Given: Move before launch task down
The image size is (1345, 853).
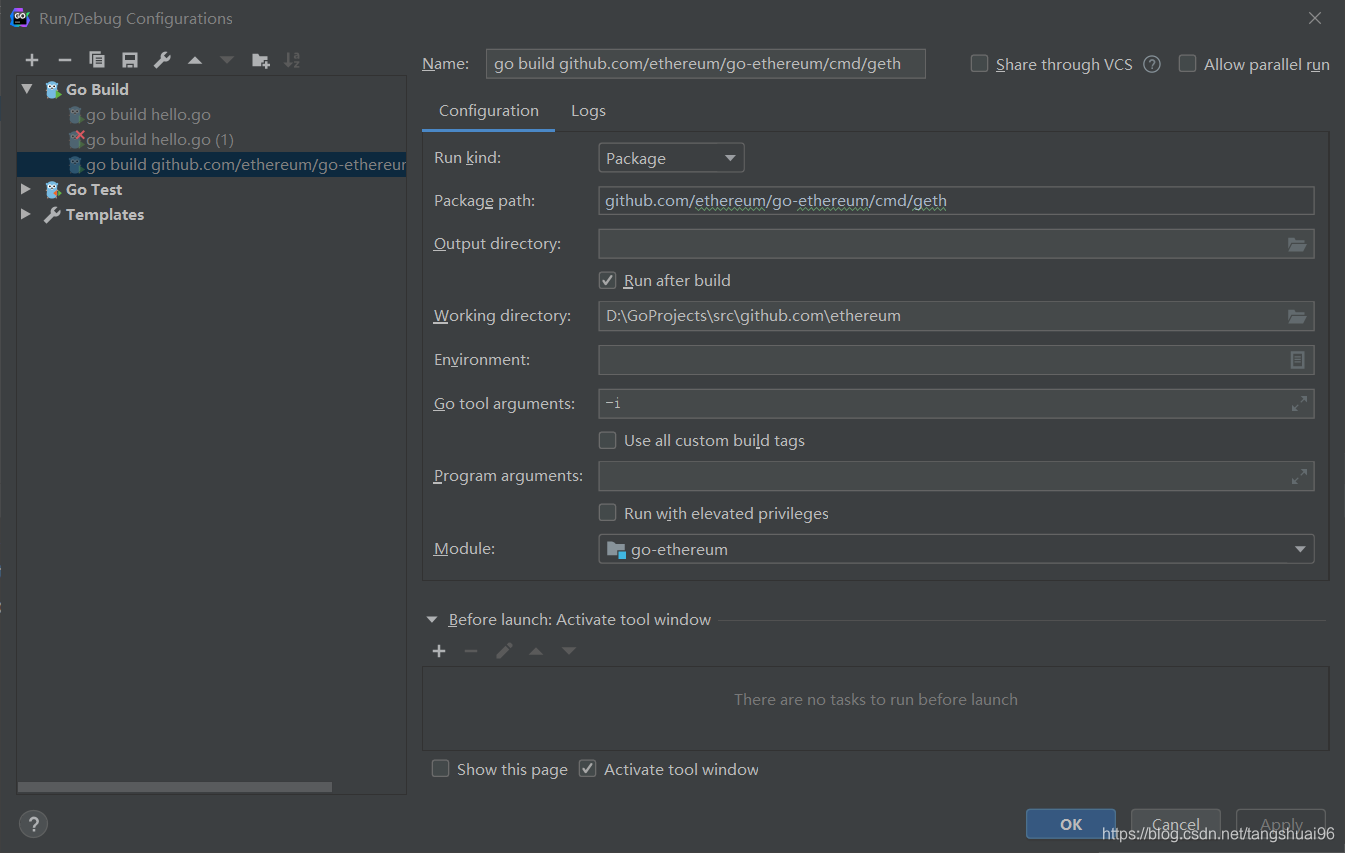Looking at the screenshot, I should [569, 651].
